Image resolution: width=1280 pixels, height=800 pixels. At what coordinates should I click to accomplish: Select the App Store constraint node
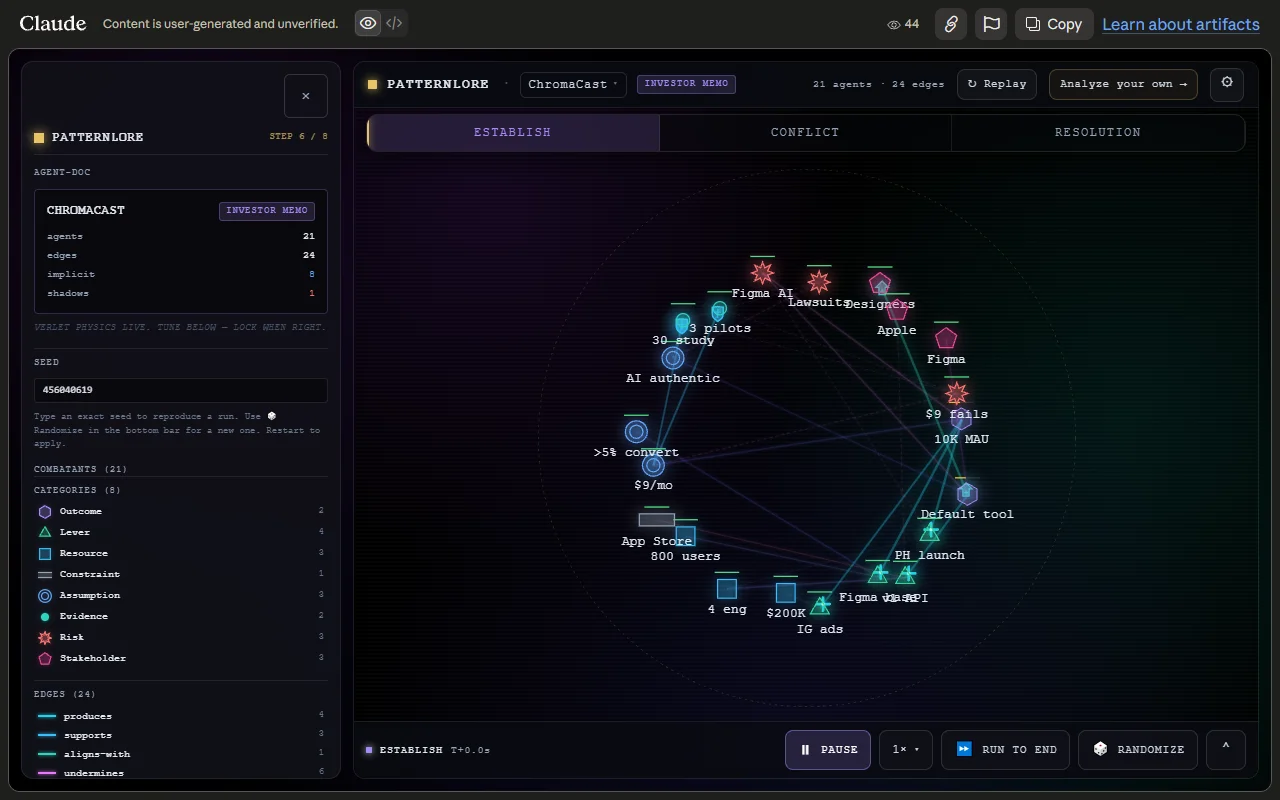pyautogui.click(x=657, y=520)
